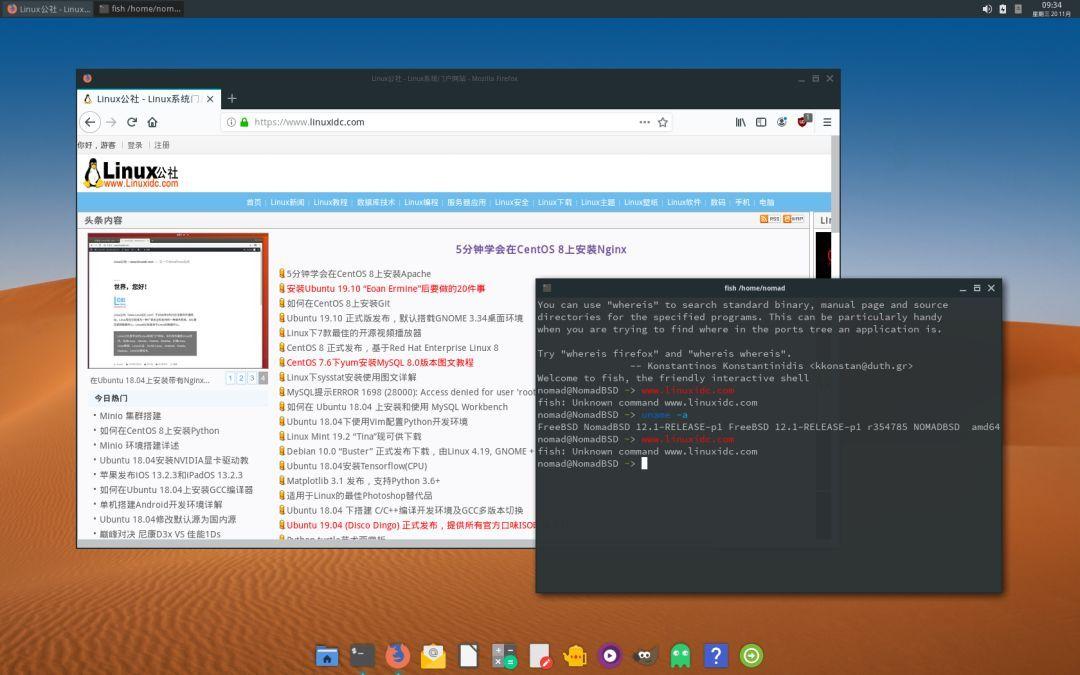This screenshot has height=675, width=1080.
Task: Click the green connection padlock
Action: pyautogui.click(x=244, y=122)
